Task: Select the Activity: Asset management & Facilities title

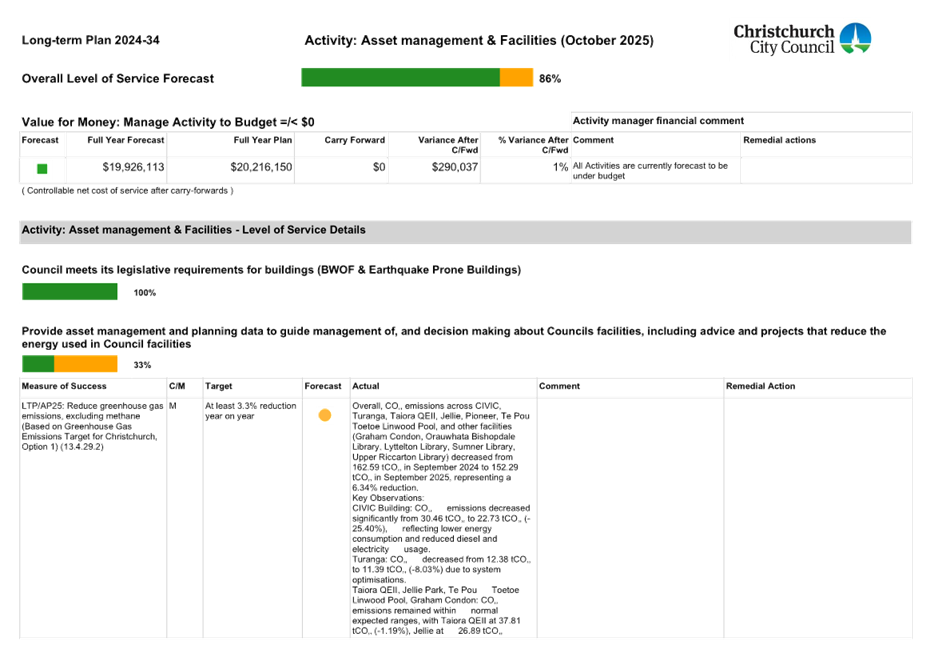Action: click(478, 41)
